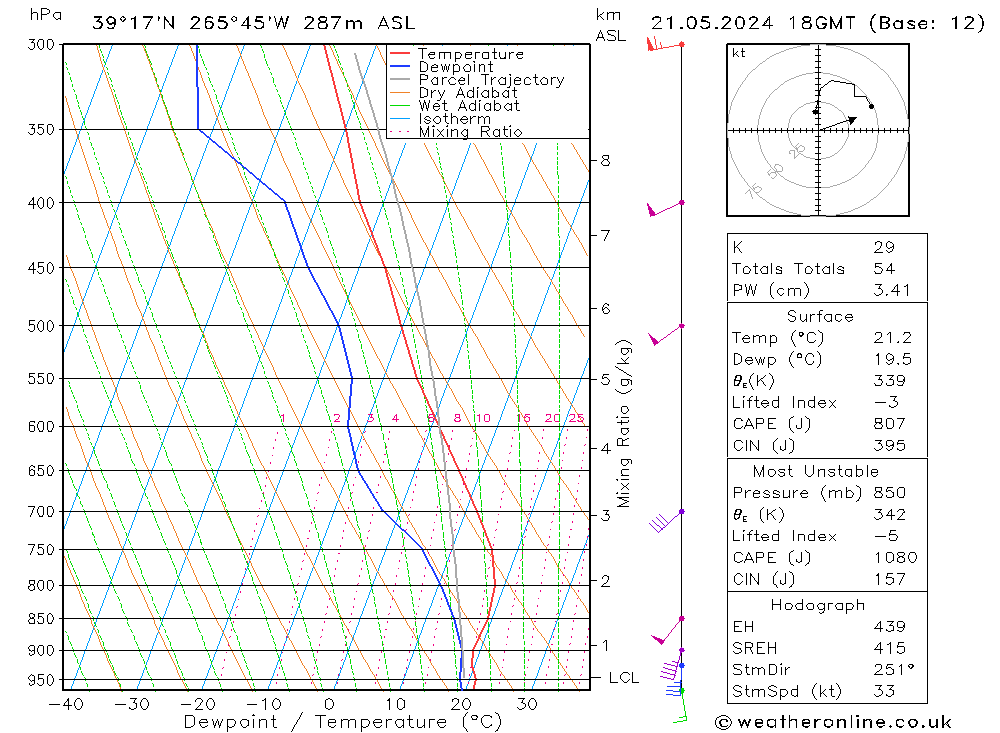Click the K index value 29

(884, 247)
